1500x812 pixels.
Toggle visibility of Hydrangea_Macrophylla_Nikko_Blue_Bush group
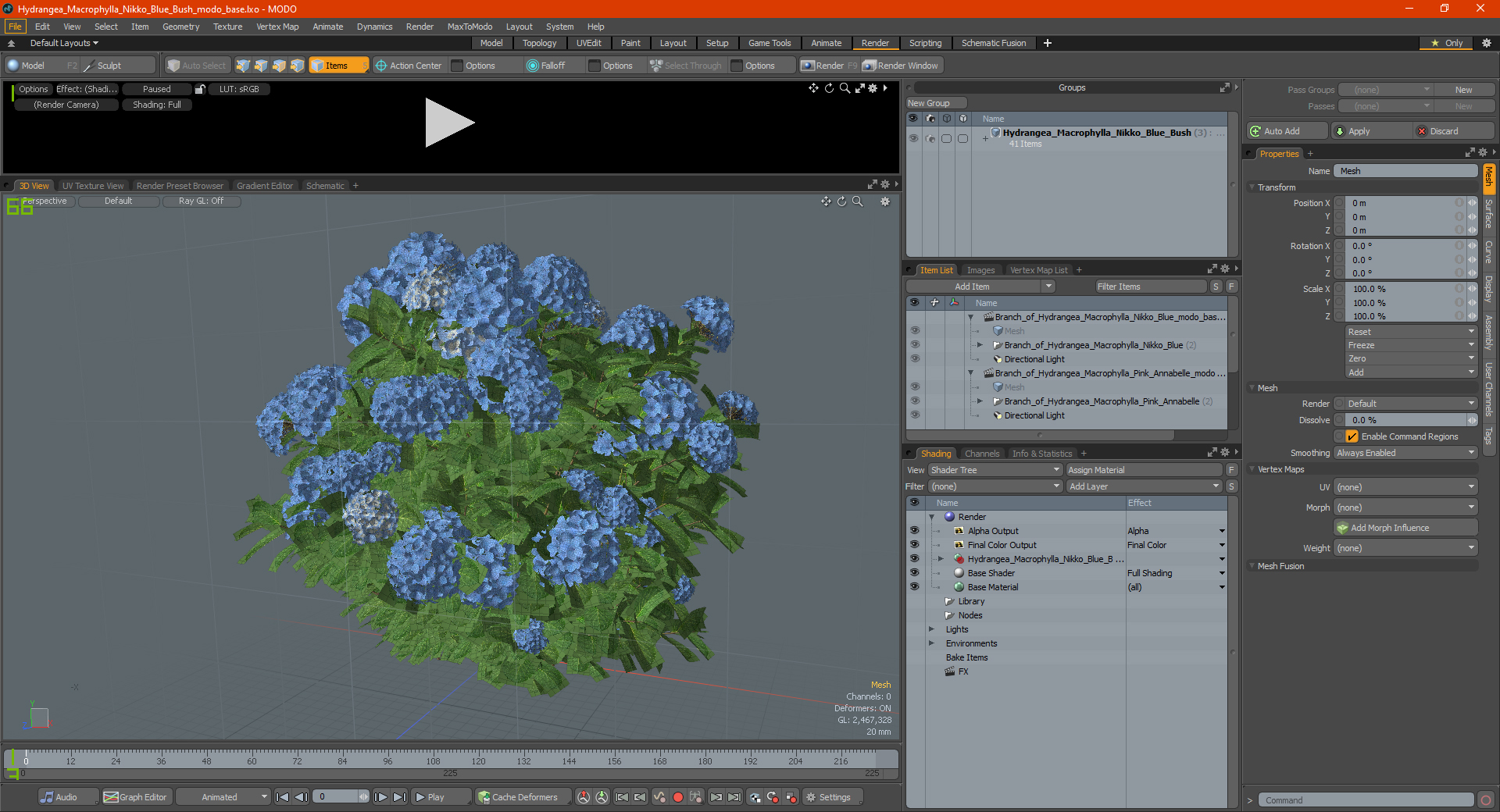(x=913, y=138)
